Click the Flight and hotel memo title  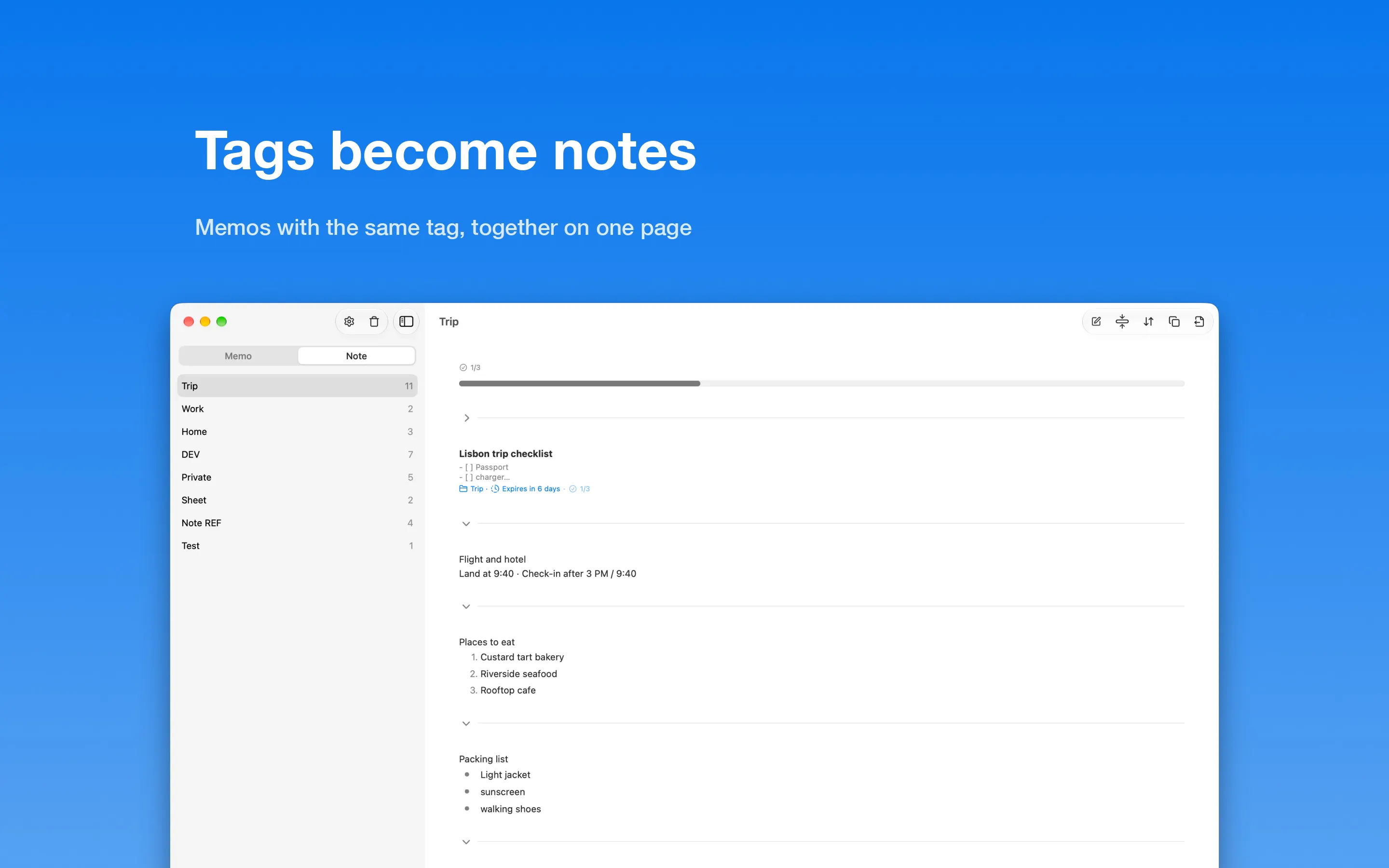pyautogui.click(x=492, y=559)
